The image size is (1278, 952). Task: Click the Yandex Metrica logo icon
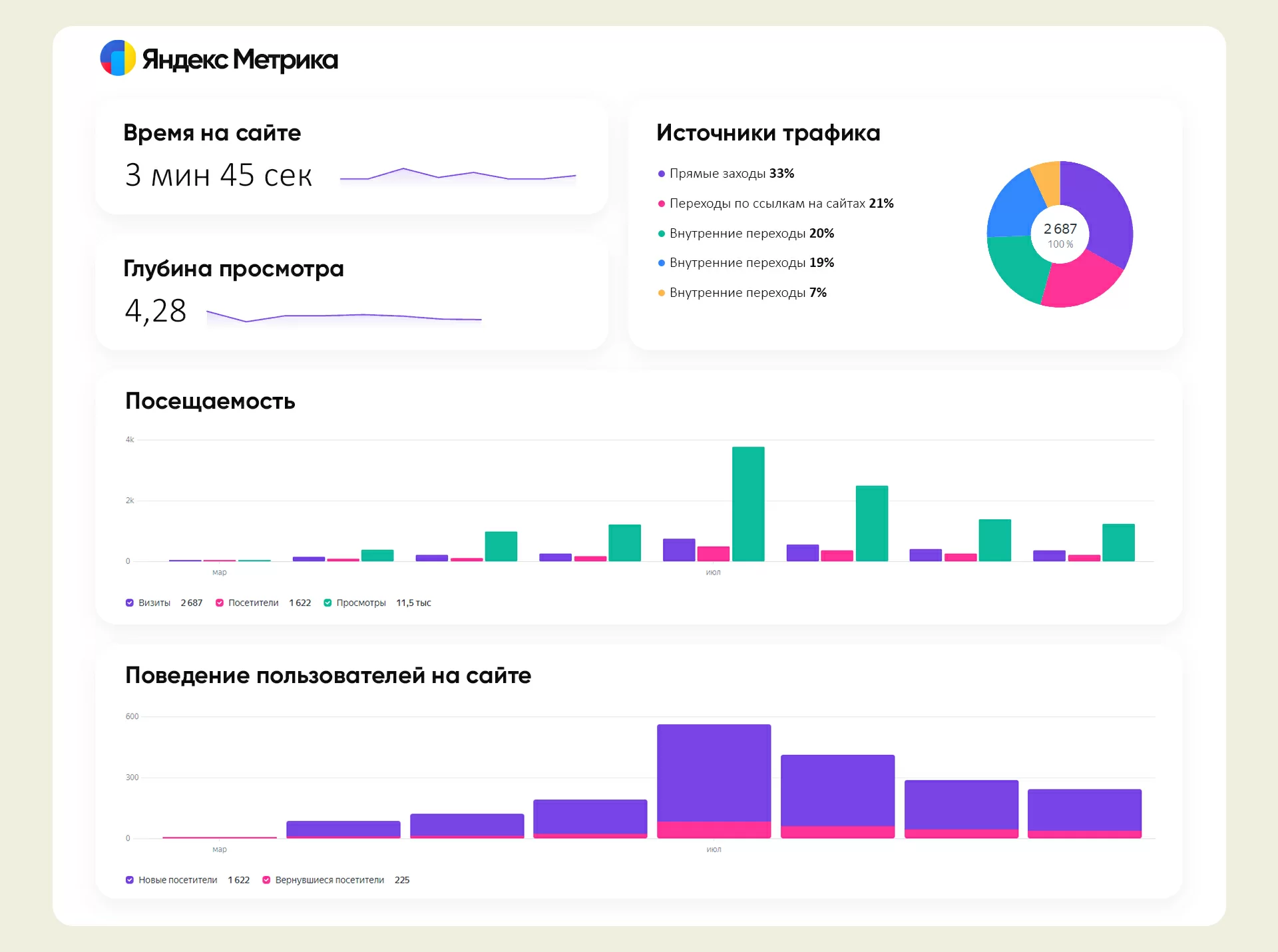pos(118,58)
